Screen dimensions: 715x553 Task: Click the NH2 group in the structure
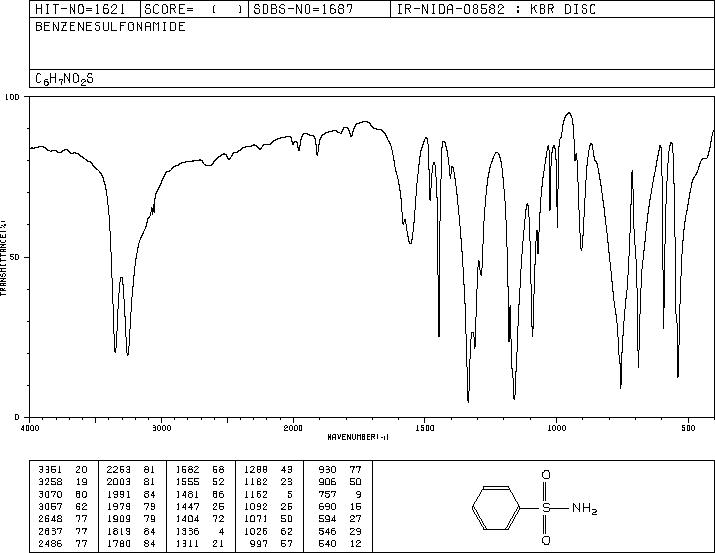click(x=584, y=508)
